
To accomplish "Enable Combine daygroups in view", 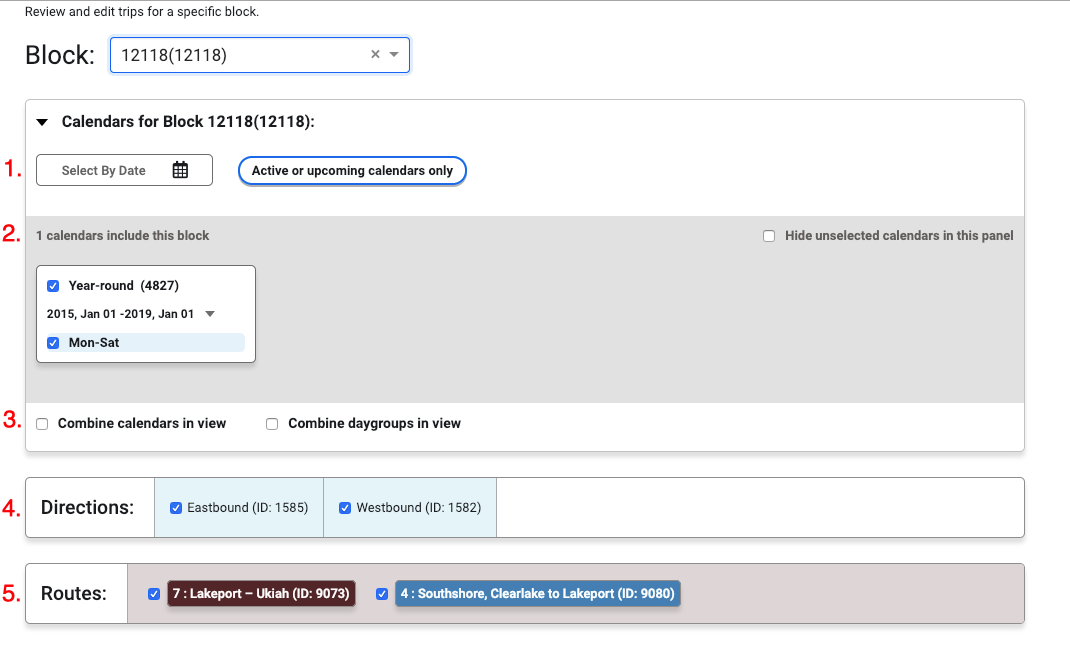I will pos(272,424).
